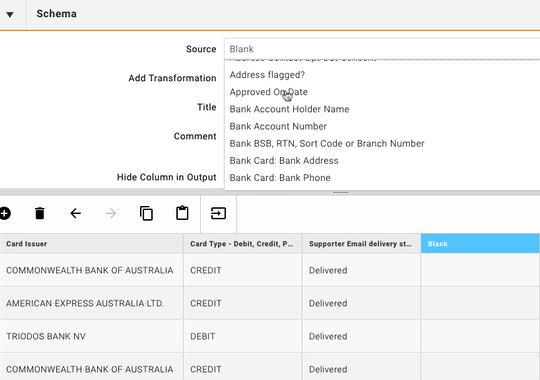Collapse the Schema panel triangle

[10, 14]
